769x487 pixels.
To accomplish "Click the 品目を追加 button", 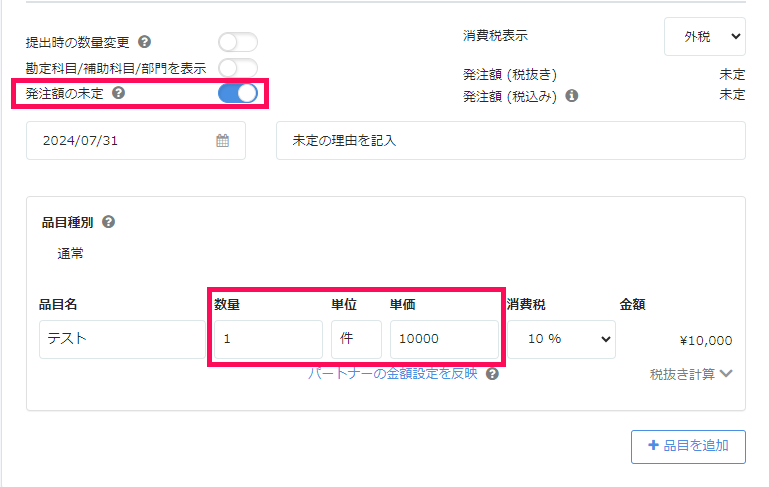I will 688,446.
